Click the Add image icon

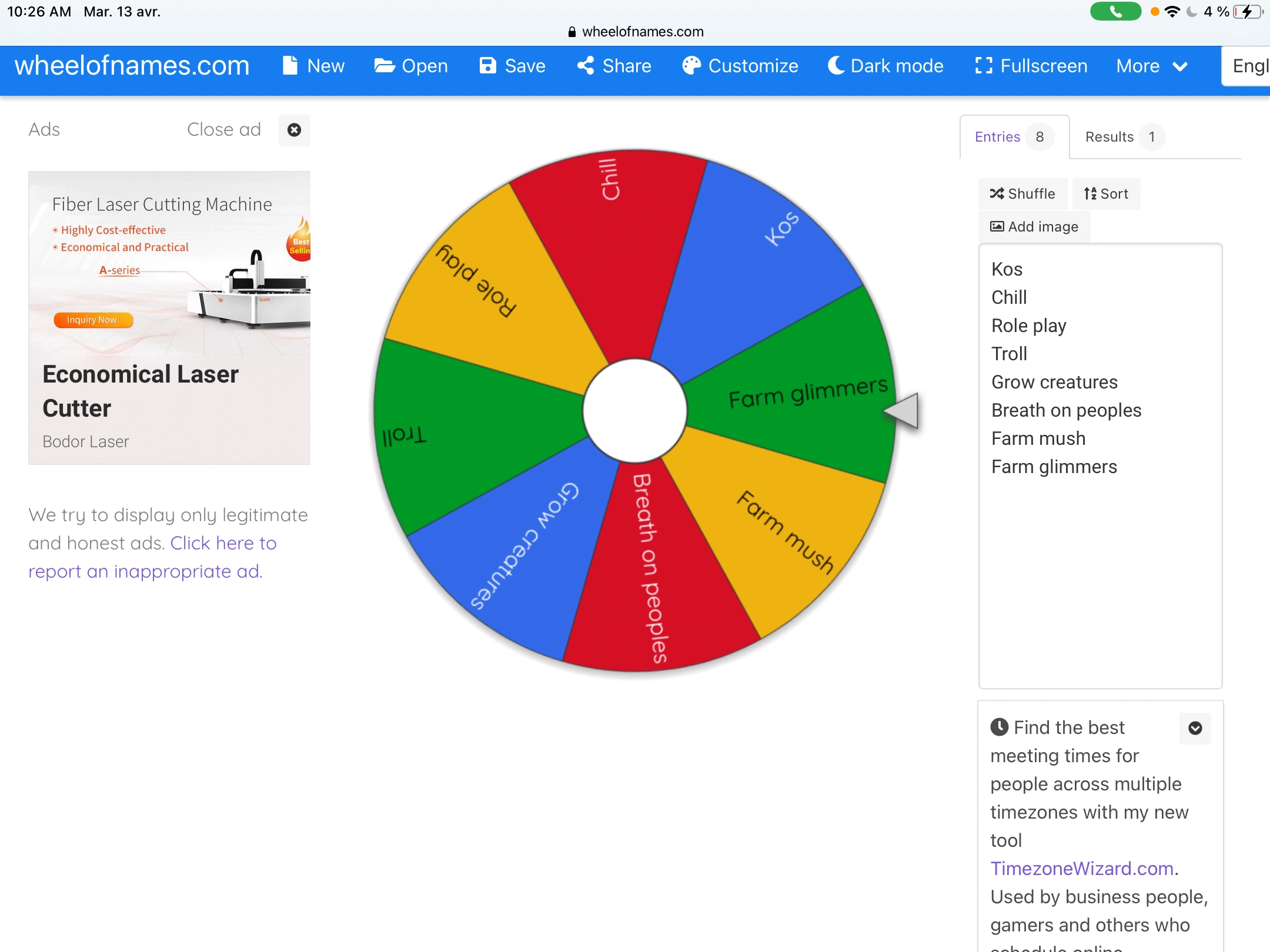(998, 226)
